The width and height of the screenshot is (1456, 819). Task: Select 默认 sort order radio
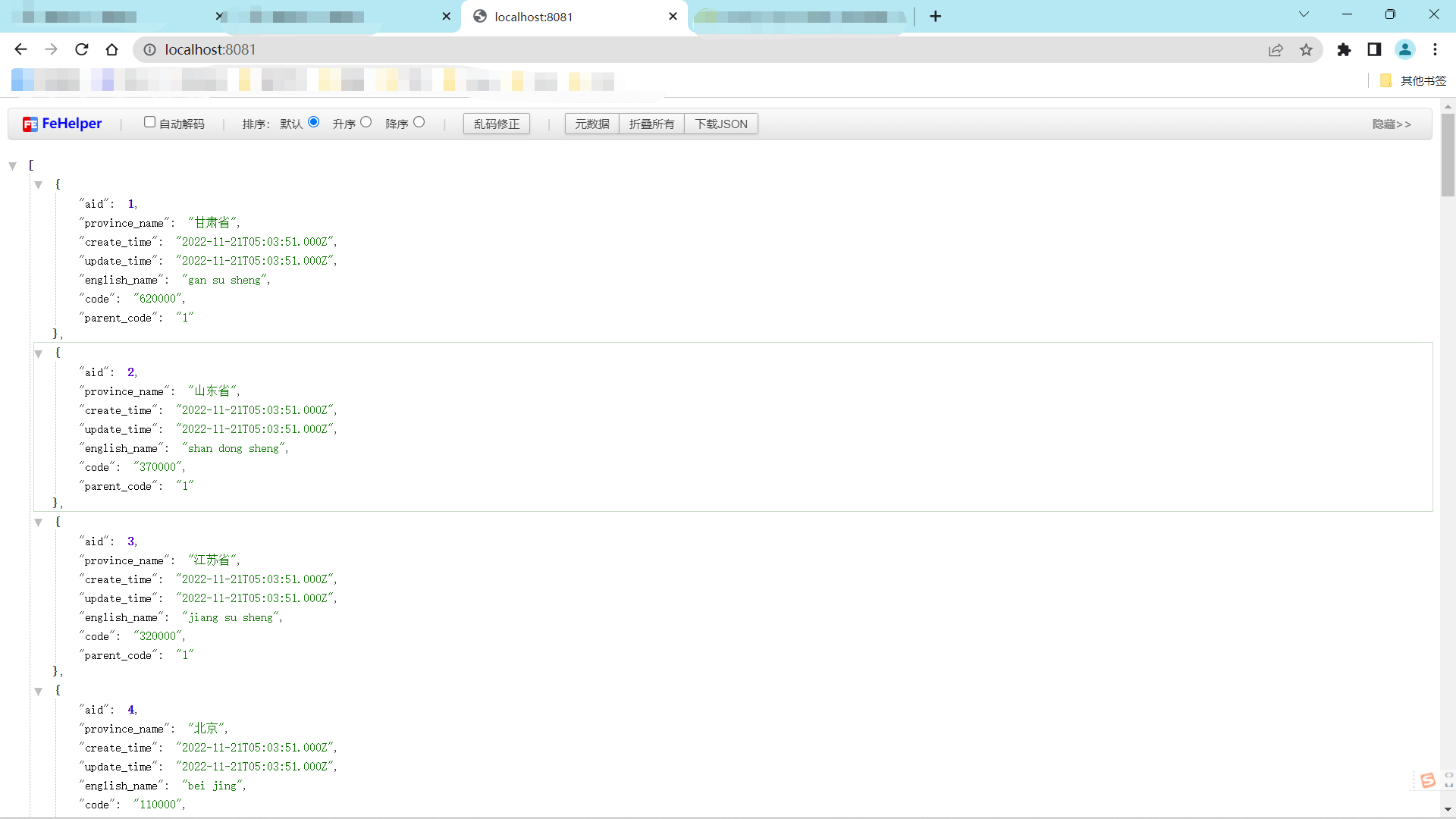[x=313, y=122]
